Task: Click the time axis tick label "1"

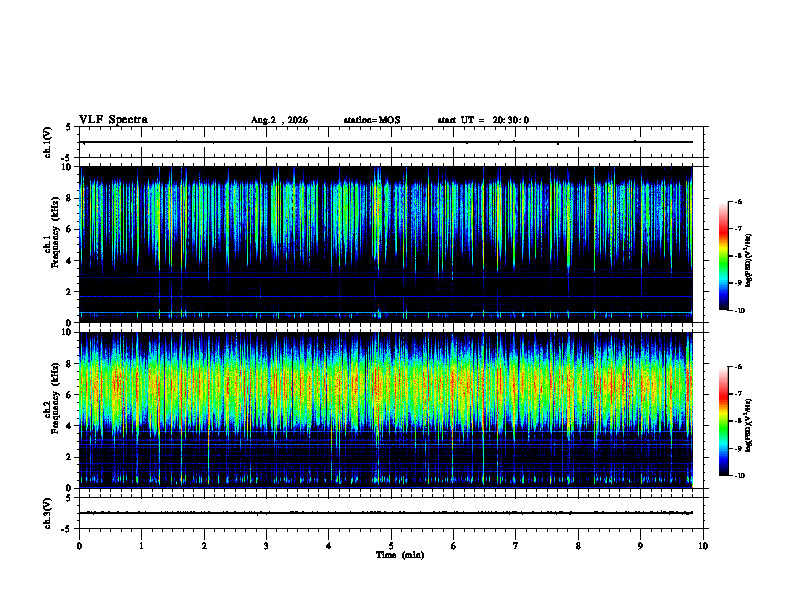Action: point(141,546)
